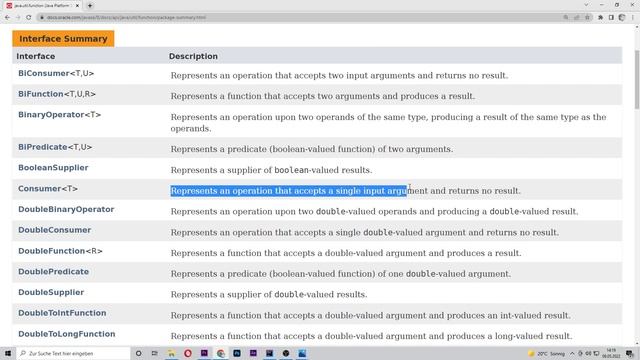Image resolution: width=640 pixels, height=360 pixels.
Task: Open the DoubleFunction<R> interface link
Action: [x=60, y=251]
